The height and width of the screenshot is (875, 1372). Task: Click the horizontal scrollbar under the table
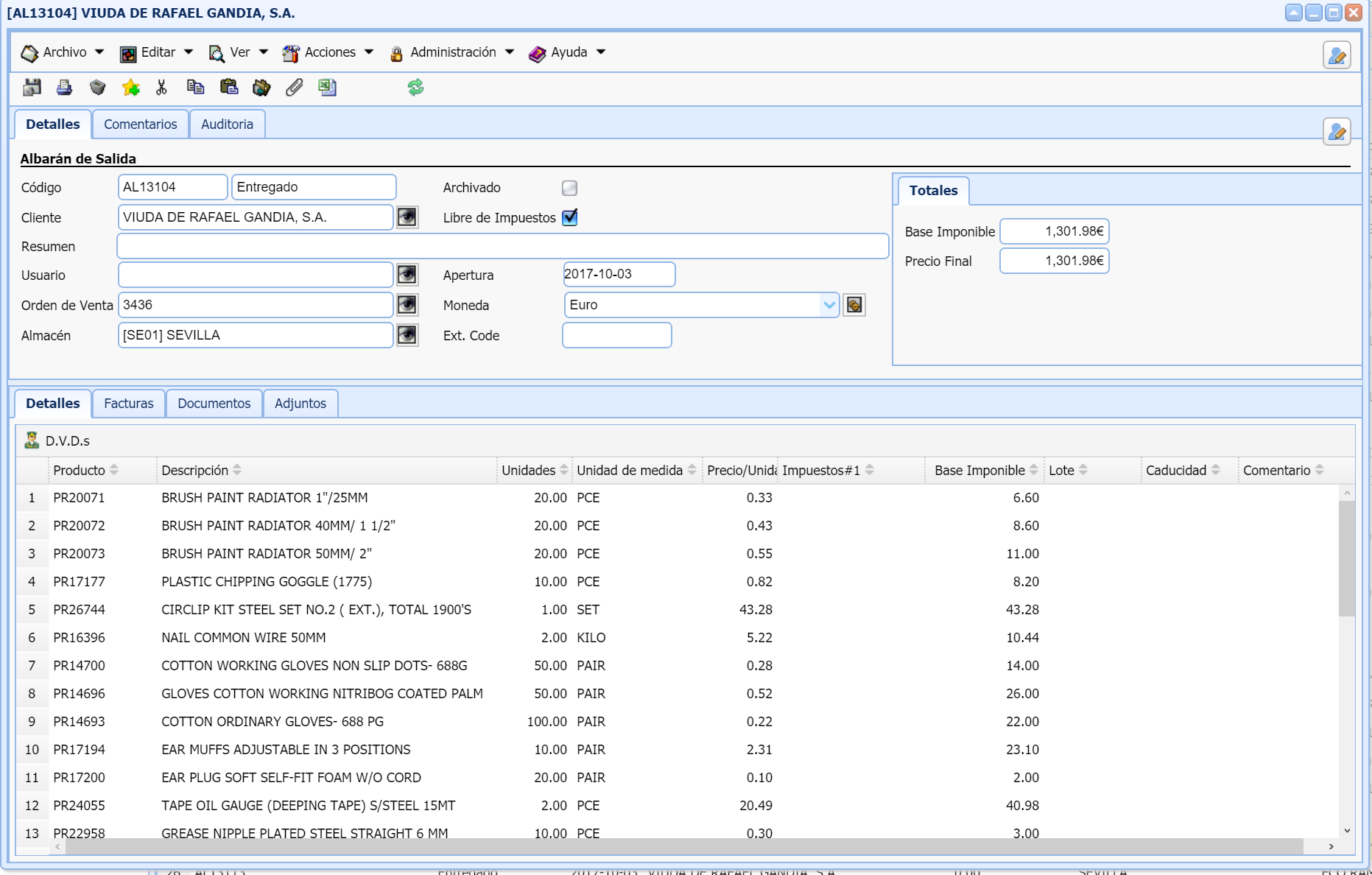[x=683, y=847]
